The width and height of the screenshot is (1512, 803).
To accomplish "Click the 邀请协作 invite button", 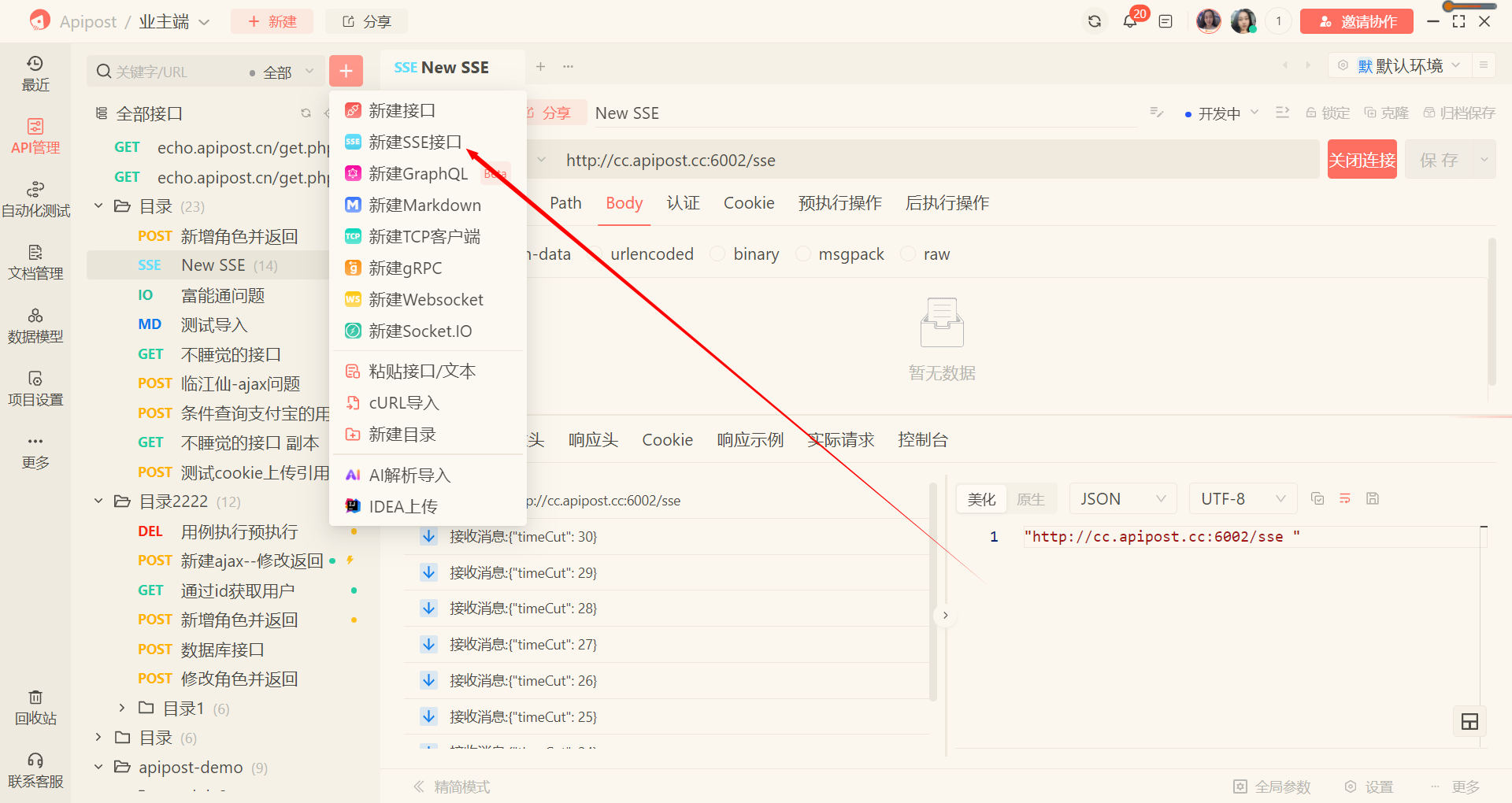I will 1356,21.
